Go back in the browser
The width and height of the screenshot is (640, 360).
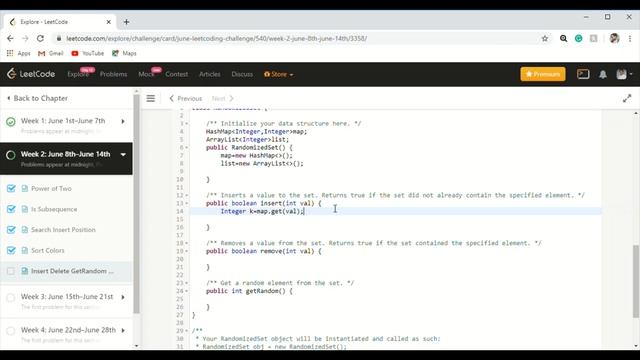click(10, 38)
